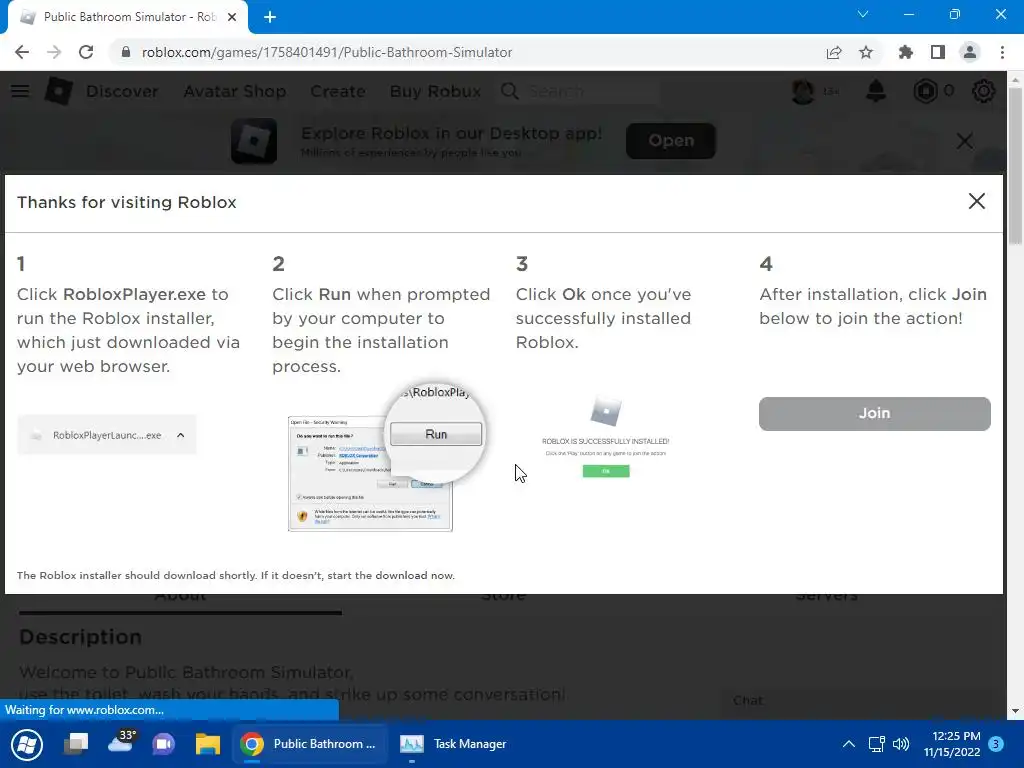Open the weather widget showing 33°
The width and height of the screenshot is (1024, 768).
tap(121, 743)
